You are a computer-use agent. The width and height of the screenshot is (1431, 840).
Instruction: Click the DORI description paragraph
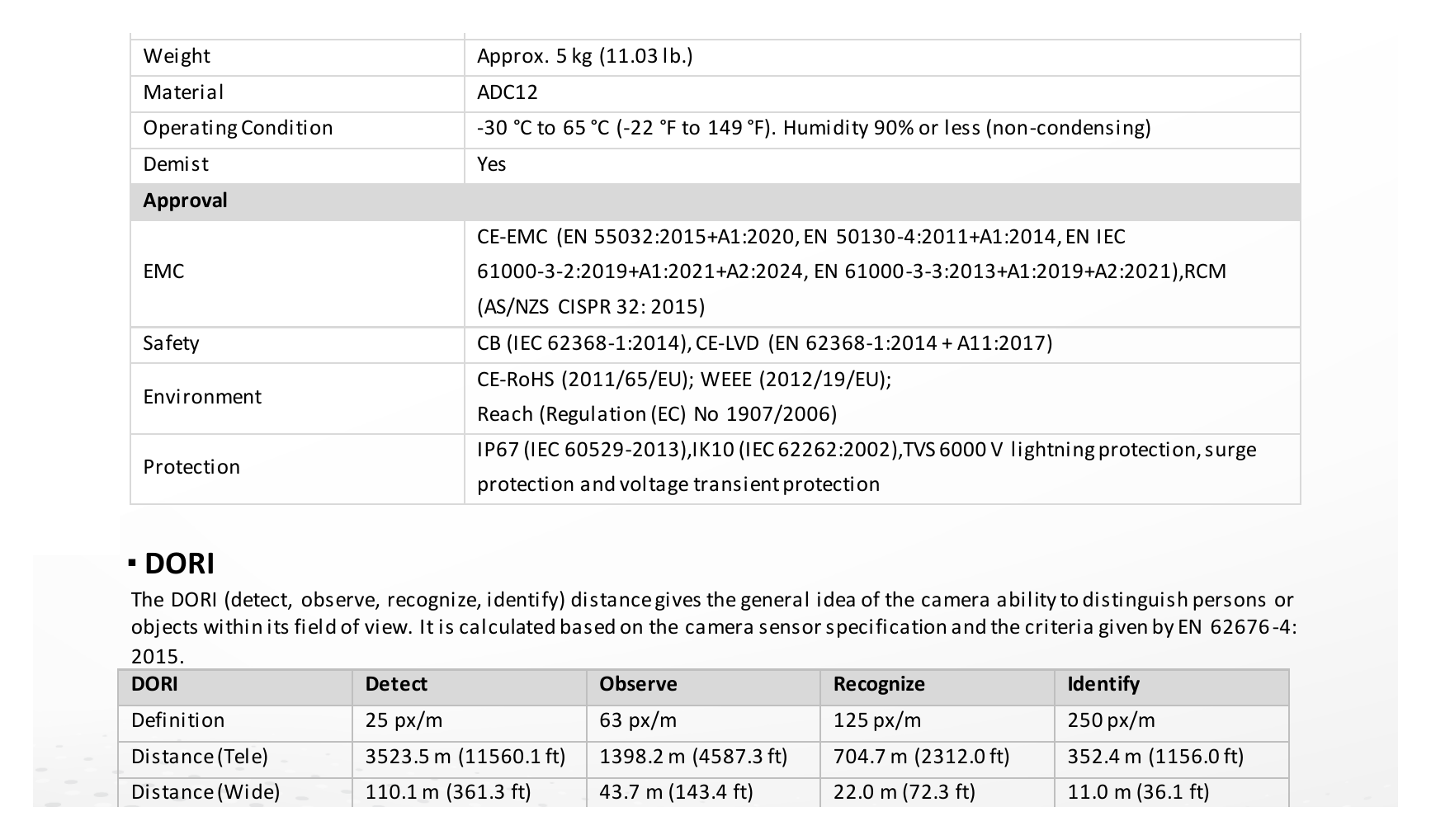tap(714, 627)
